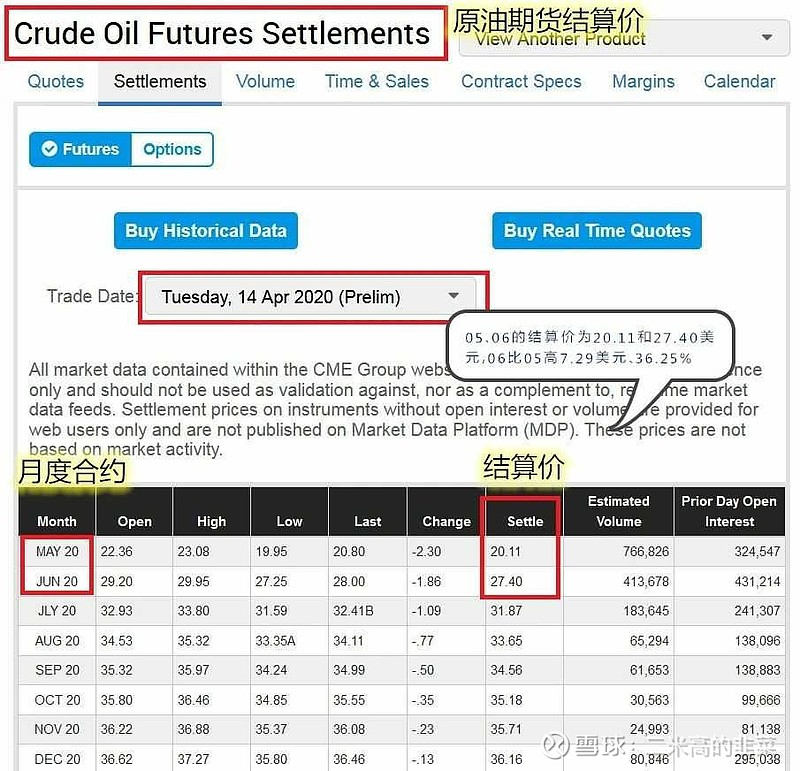Select the Futures toggle button
This screenshot has width=800, height=771.
81,149
